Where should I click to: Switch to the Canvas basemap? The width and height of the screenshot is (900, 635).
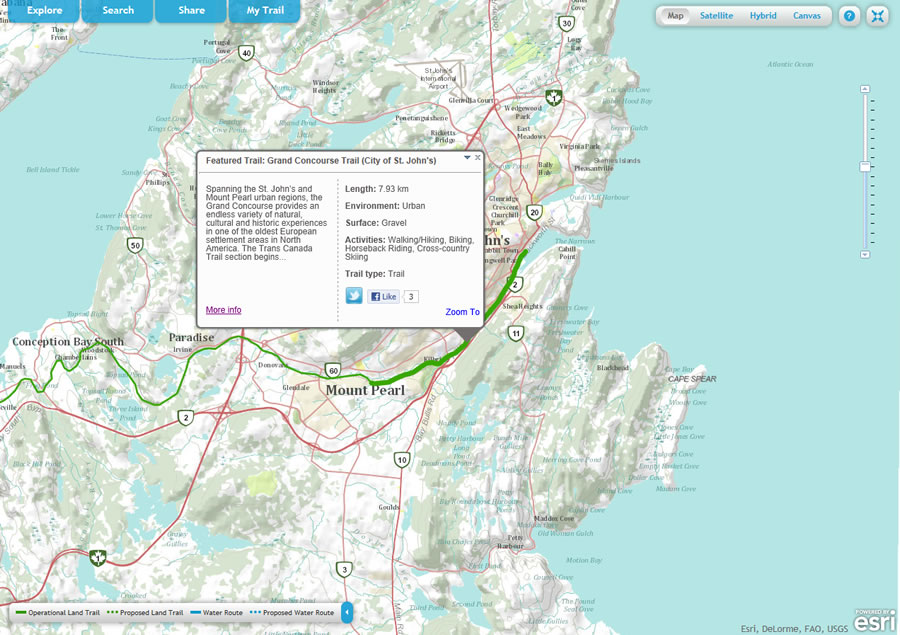806,15
